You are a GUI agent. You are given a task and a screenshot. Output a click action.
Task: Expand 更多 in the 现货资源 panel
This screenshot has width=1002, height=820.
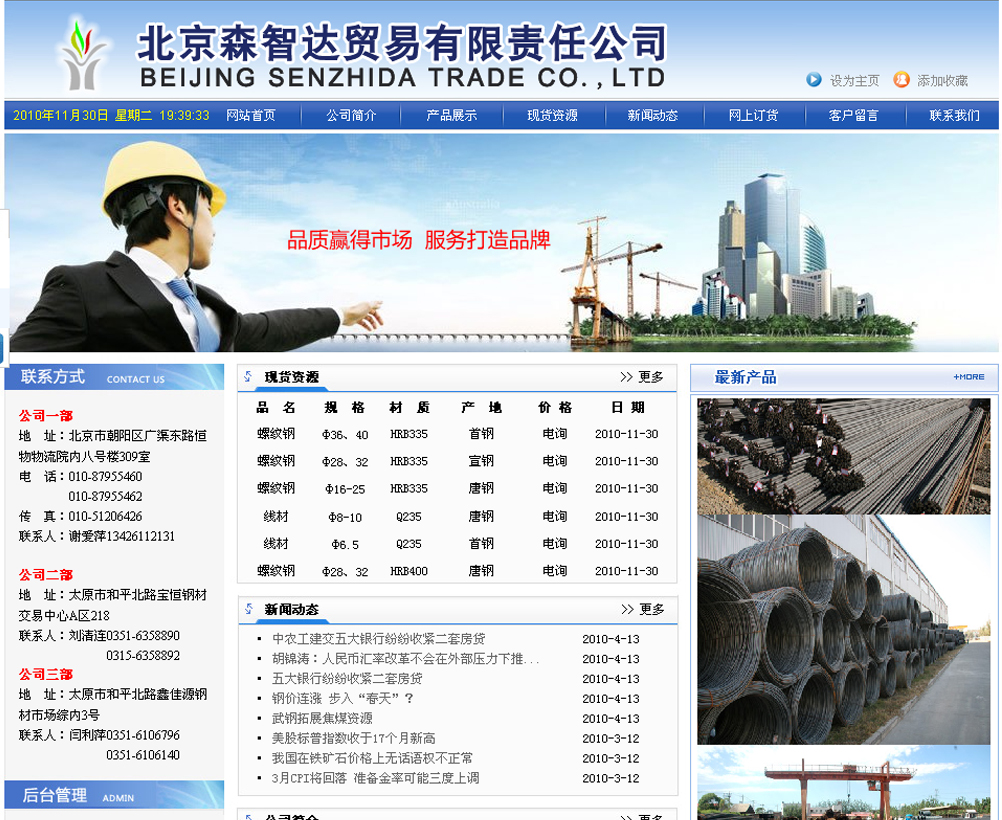click(x=642, y=377)
